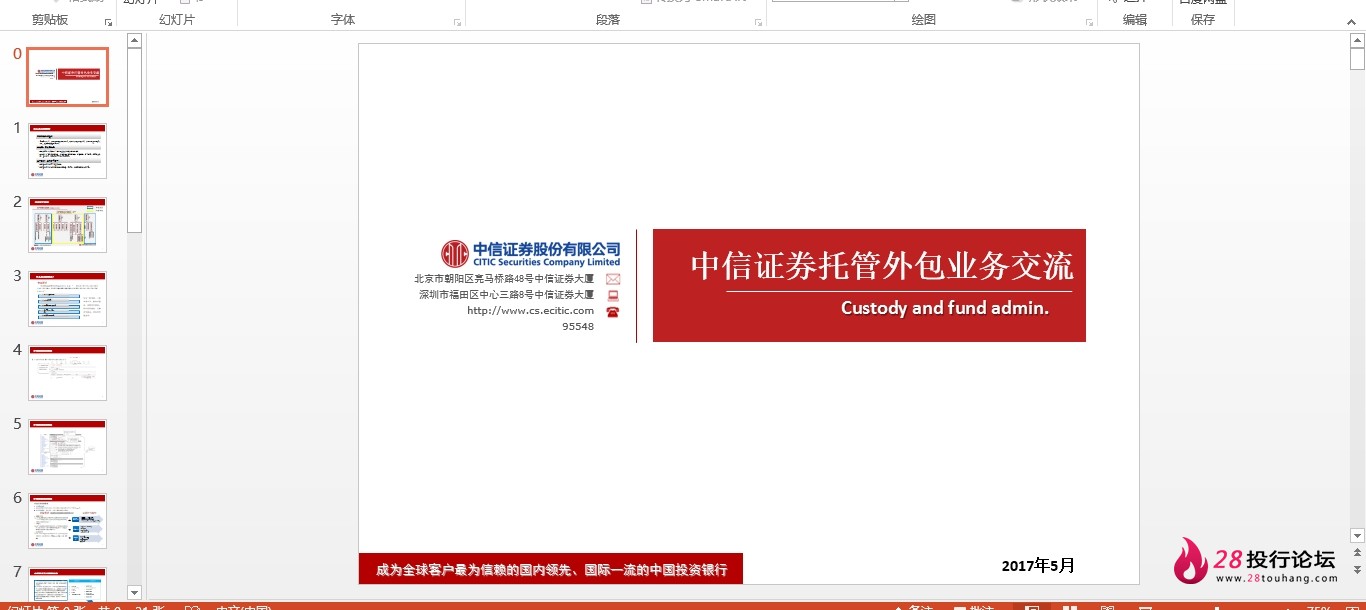The height and width of the screenshot is (610, 1366).
Task: Click thumbnail panel scroll-down arrow
Action: [x=135, y=593]
